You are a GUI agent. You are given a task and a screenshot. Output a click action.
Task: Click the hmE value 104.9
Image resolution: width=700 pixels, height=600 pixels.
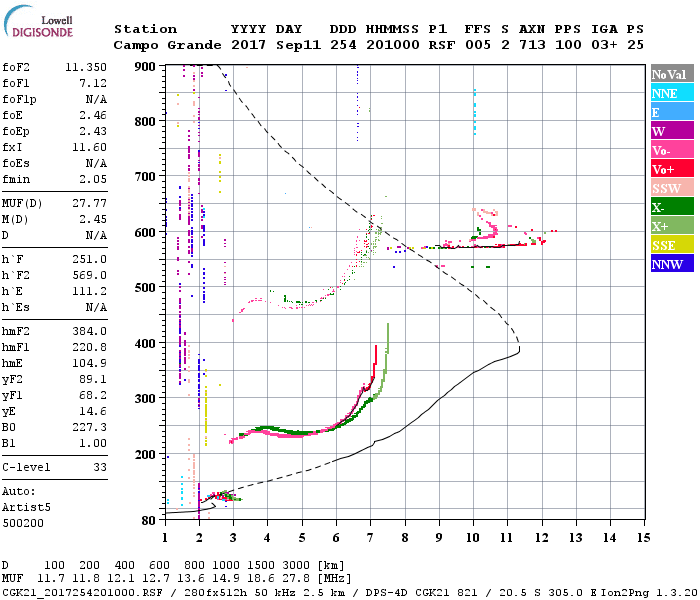(89, 363)
